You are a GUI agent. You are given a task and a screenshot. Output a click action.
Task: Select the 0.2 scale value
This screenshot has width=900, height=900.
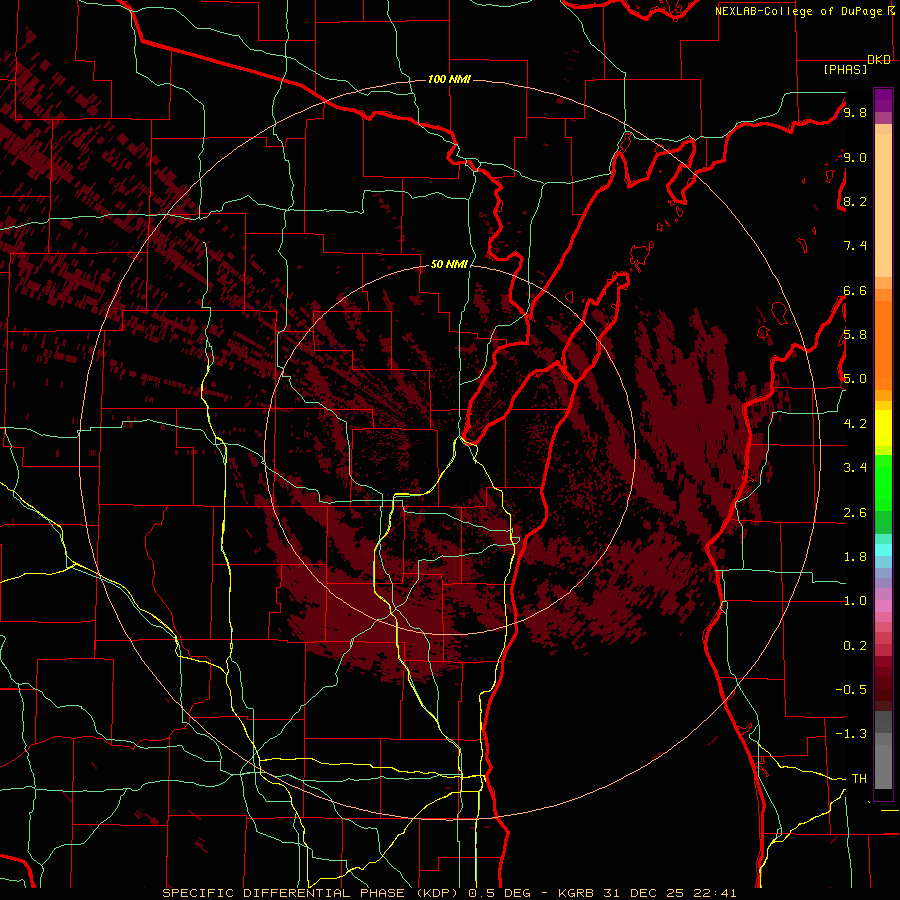[x=855, y=646]
